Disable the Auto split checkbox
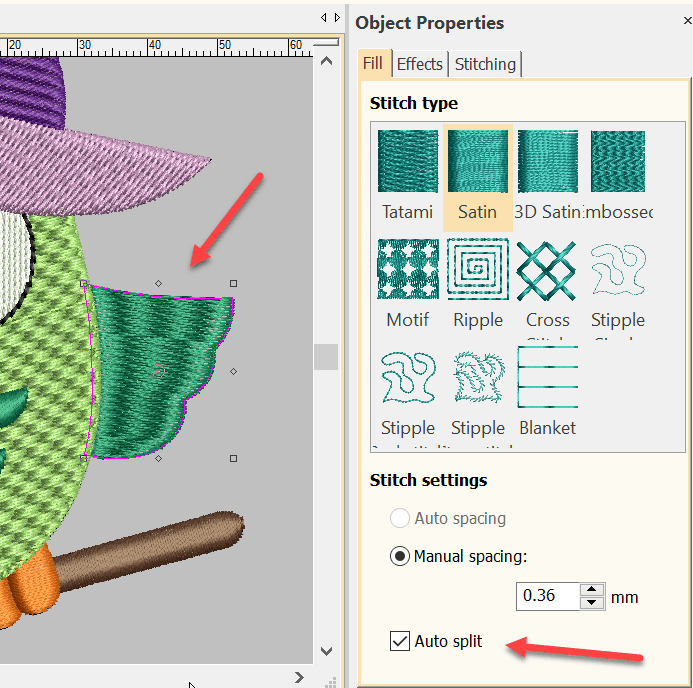 coord(400,641)
